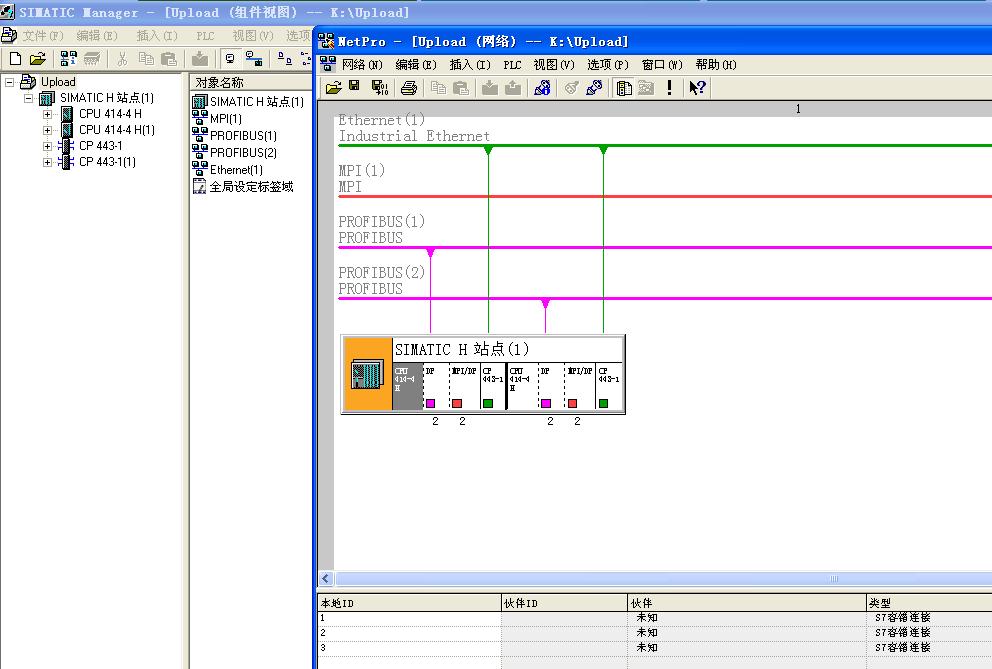Click Copy icon in SIMATIC Manager toolbar
Image resolution: width=992 pixels, height=669 pixels.
(146, 59)
